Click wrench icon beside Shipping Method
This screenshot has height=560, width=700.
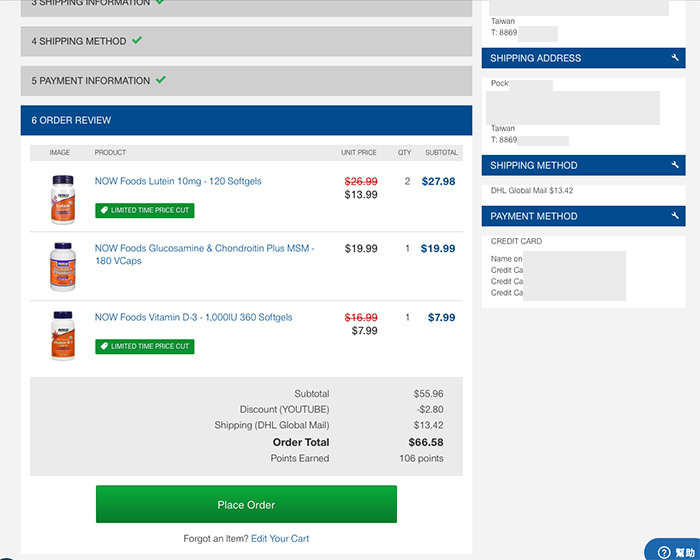(x=675, y=165)
